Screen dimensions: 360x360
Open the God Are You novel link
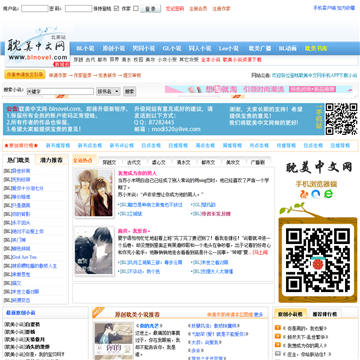24,257
